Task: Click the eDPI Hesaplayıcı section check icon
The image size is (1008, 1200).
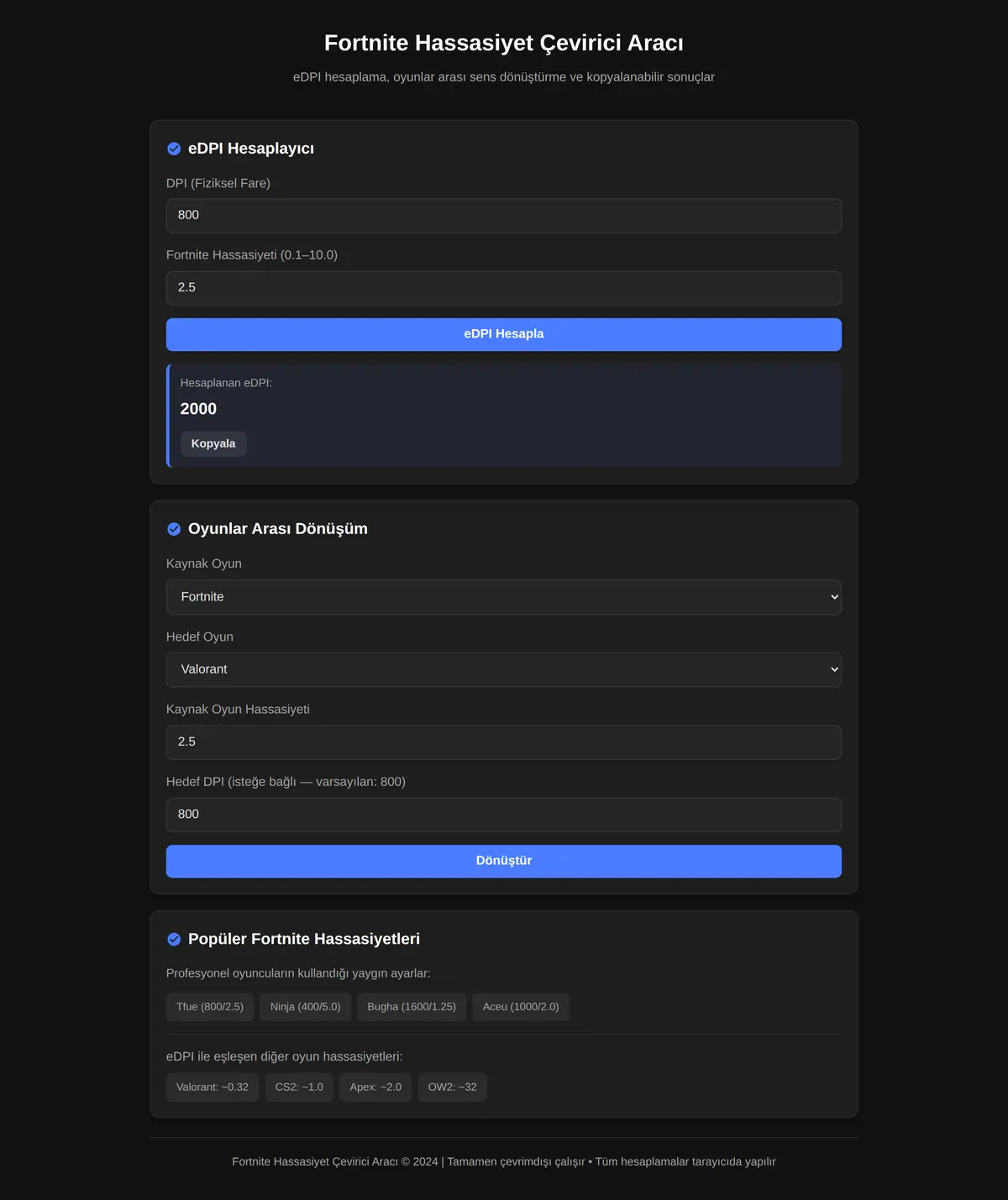Action: [174, 149]
